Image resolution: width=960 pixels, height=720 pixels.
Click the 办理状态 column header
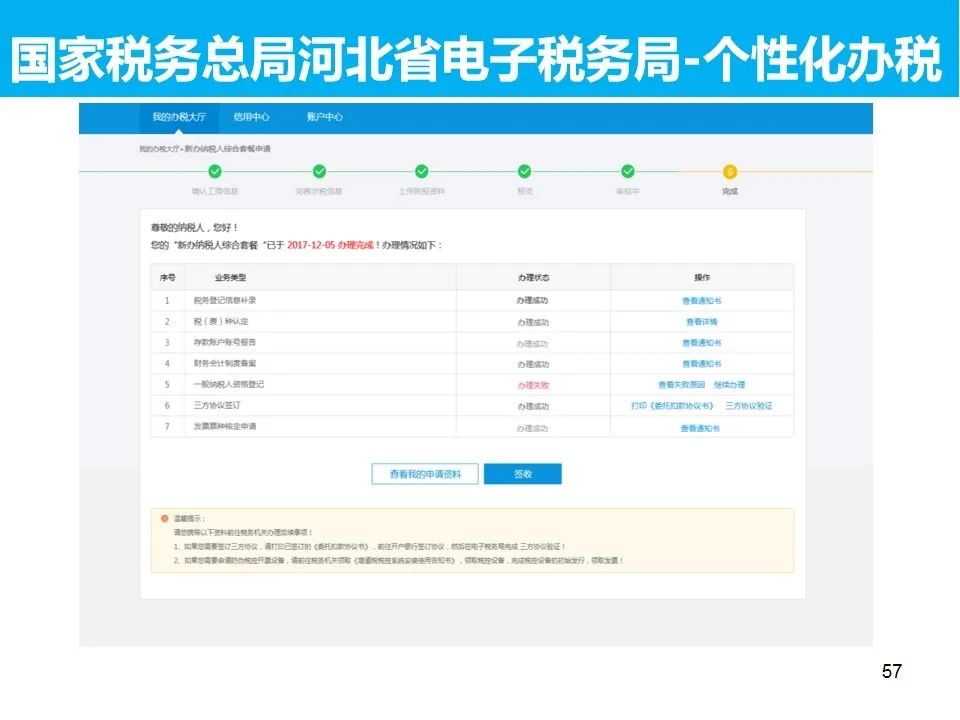pos(533,277)
